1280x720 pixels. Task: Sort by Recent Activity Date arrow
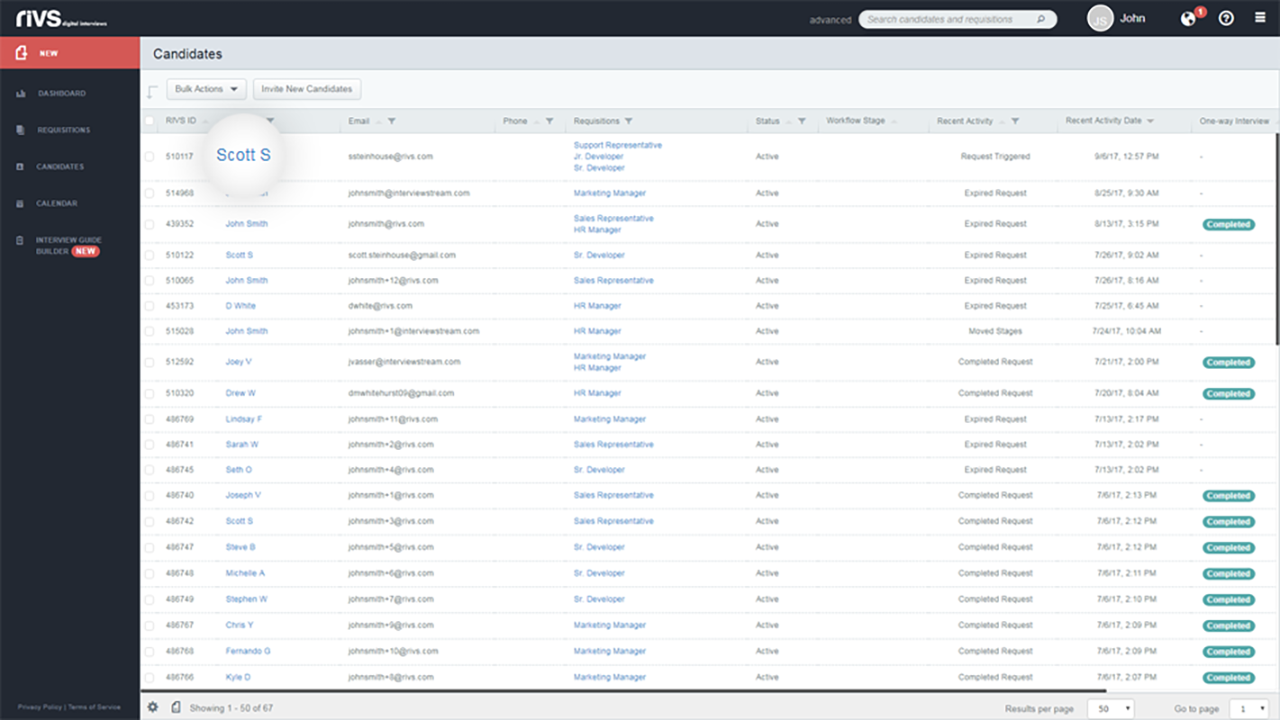point(1151,121)
